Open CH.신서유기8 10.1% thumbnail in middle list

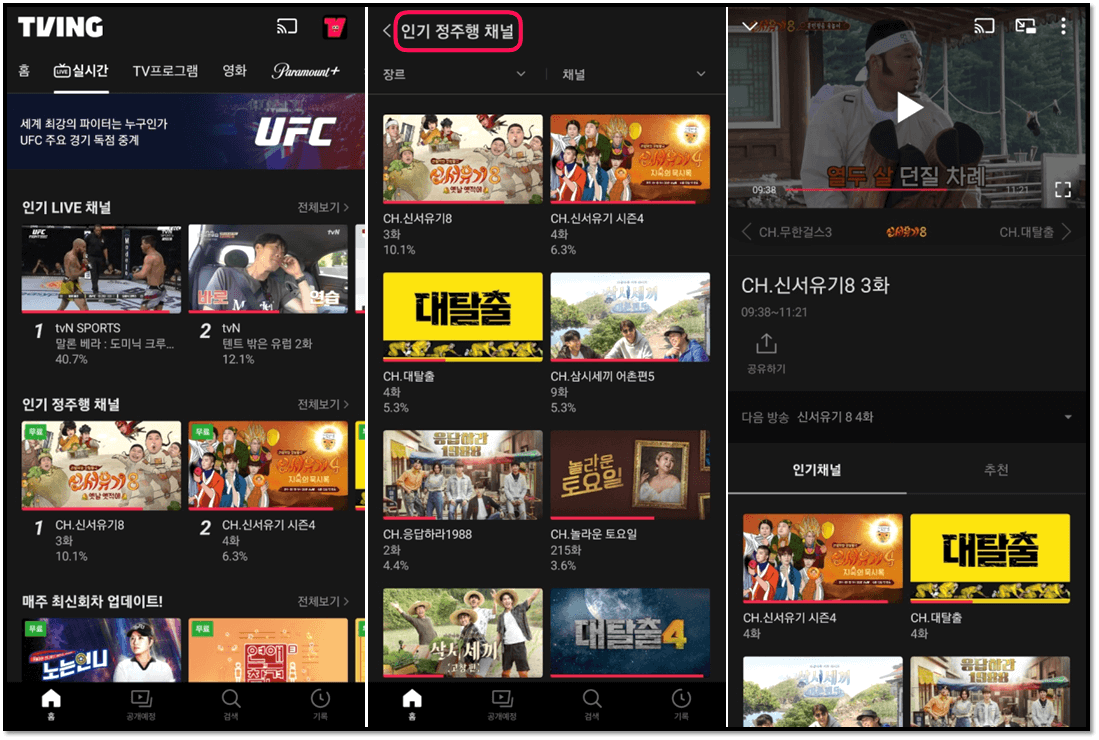[463, 159]
